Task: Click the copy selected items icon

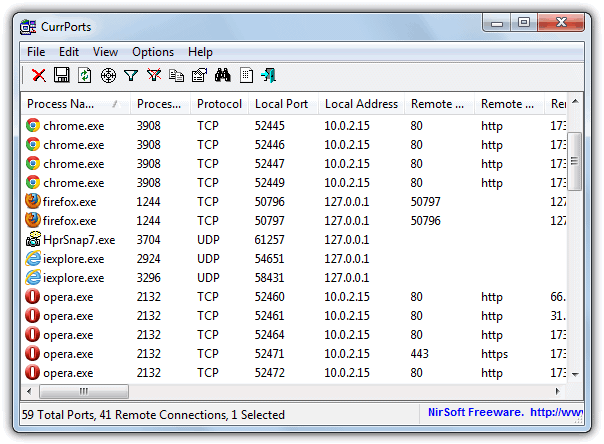Action: [176, 75]
